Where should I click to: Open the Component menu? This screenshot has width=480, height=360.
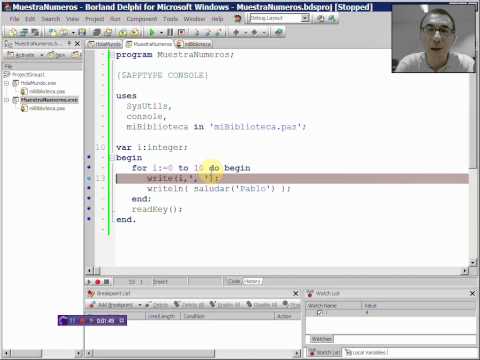tap(142, 19)
